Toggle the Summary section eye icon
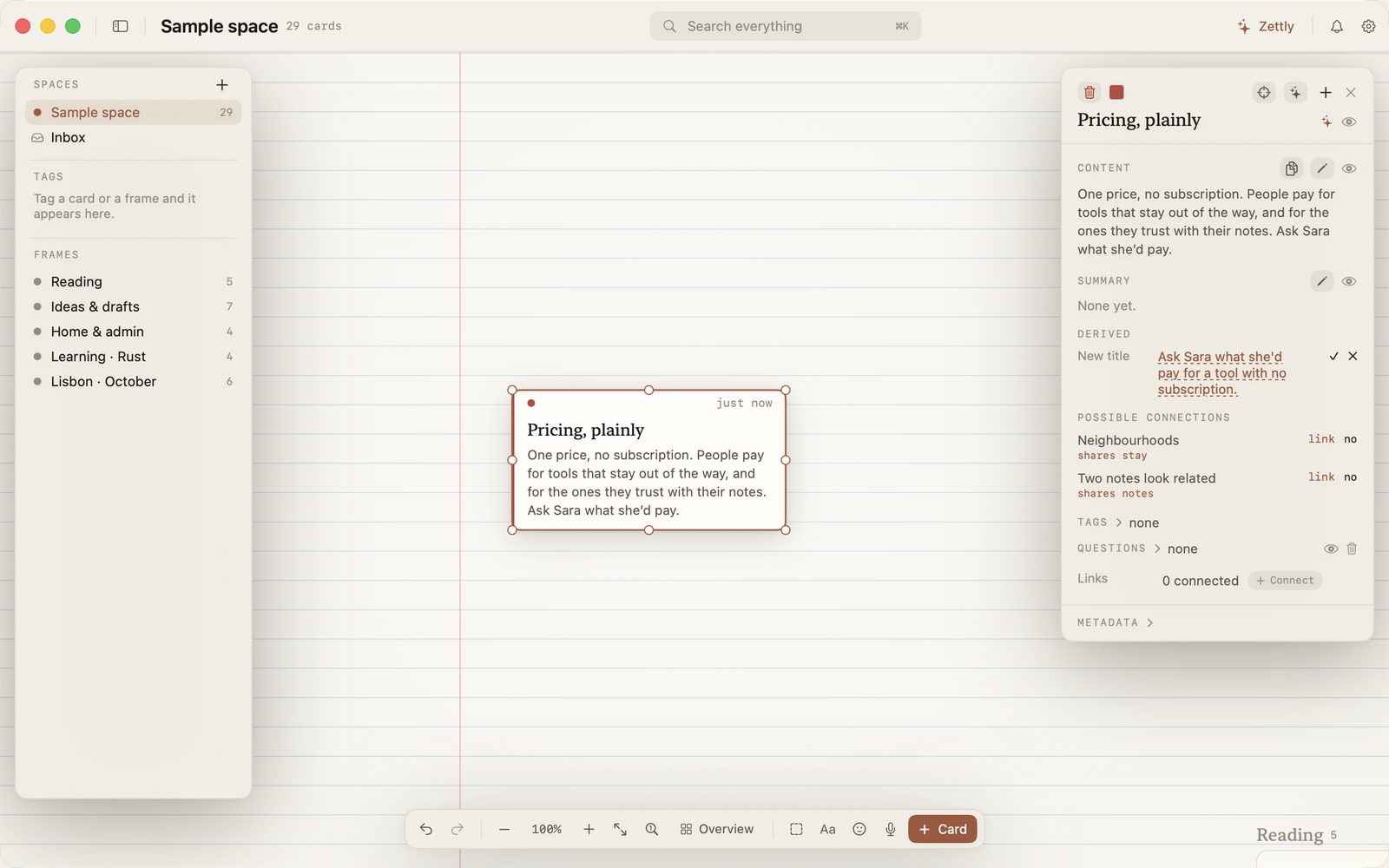1389x868 pixels. coord(1349,281)
